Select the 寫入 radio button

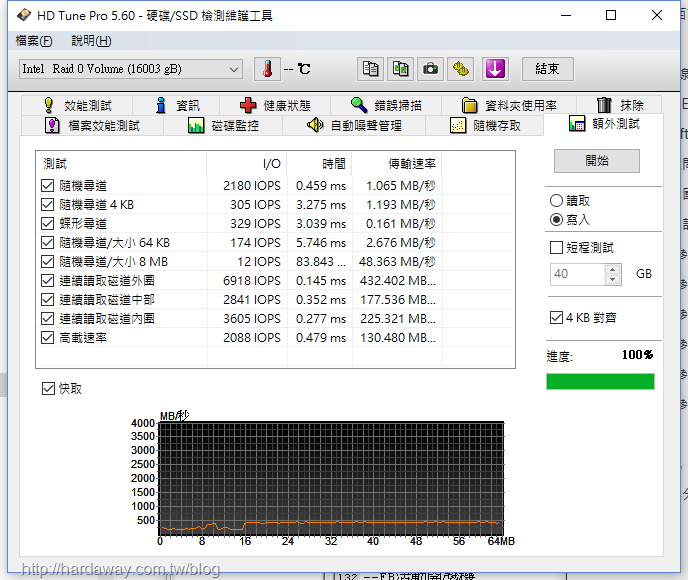pos(556,219)
